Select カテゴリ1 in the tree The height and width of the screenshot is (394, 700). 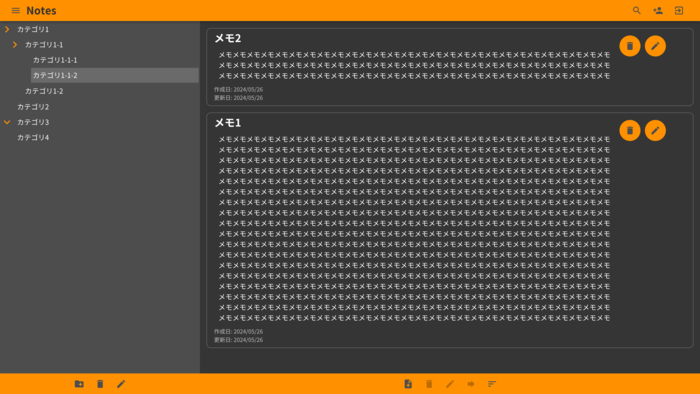33,29
